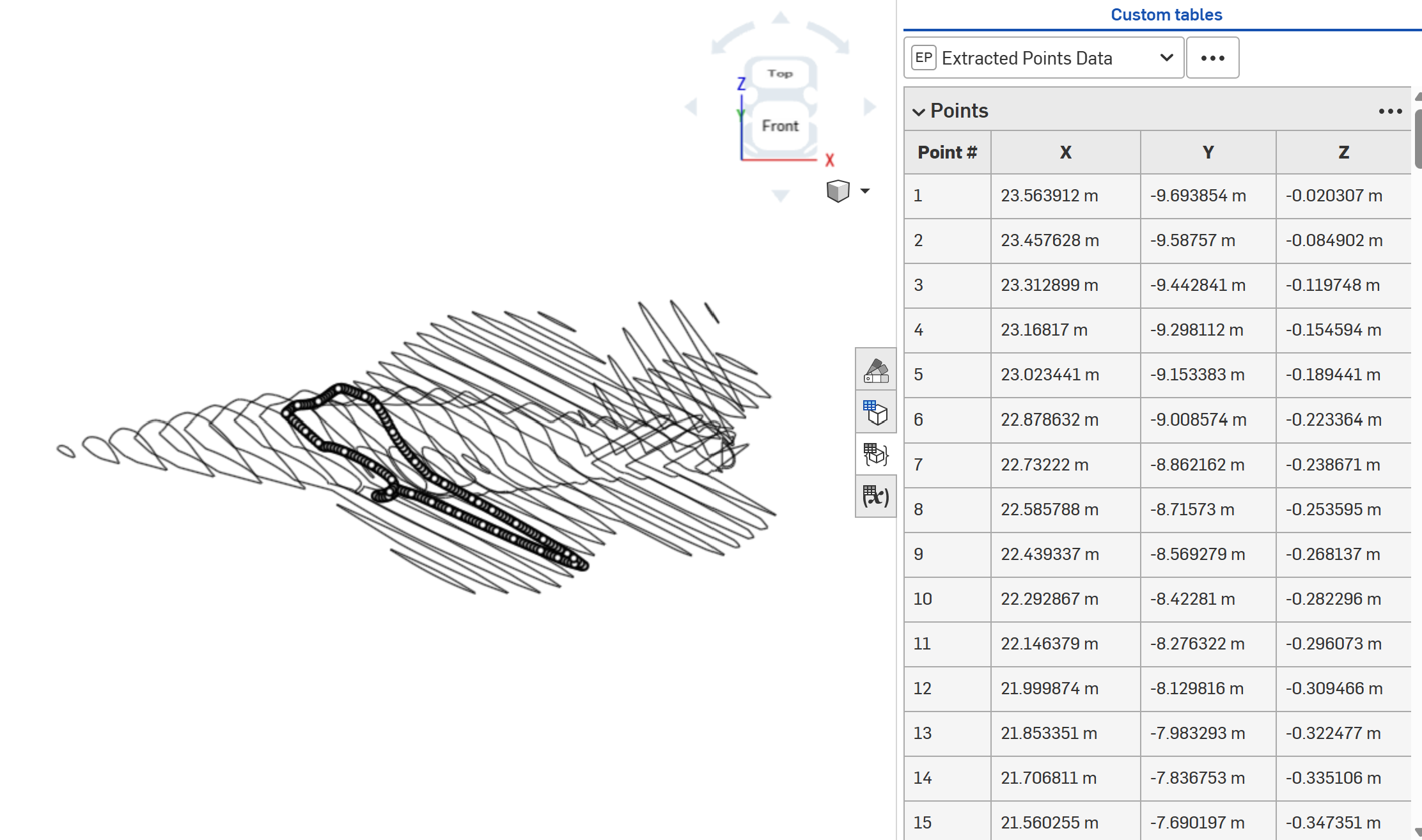Select X cell 22.439337 m
This screenshot has width=1422, height=840.
tap(1066, 554)
